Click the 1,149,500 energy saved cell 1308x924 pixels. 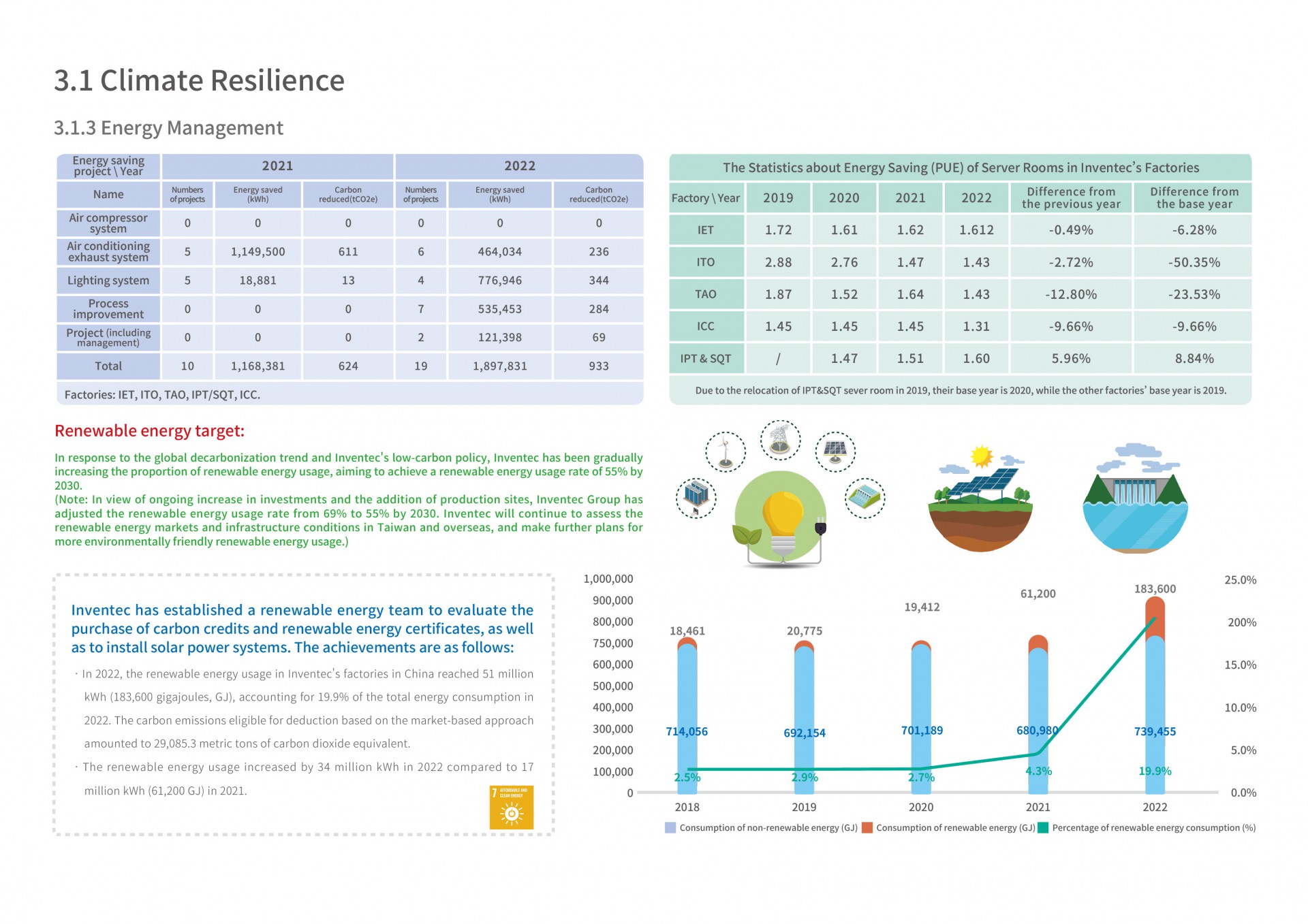pyautogui.click(x=258, y=252)
